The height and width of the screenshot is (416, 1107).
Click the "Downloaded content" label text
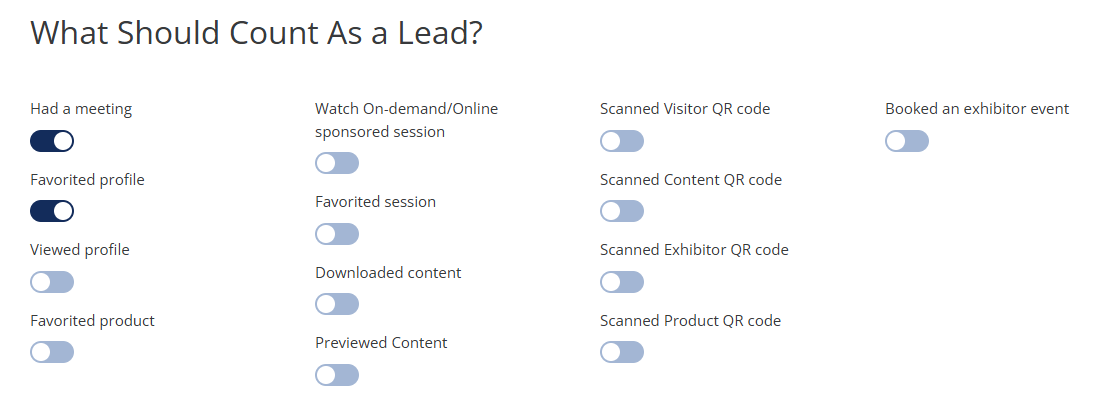point(388,273)
